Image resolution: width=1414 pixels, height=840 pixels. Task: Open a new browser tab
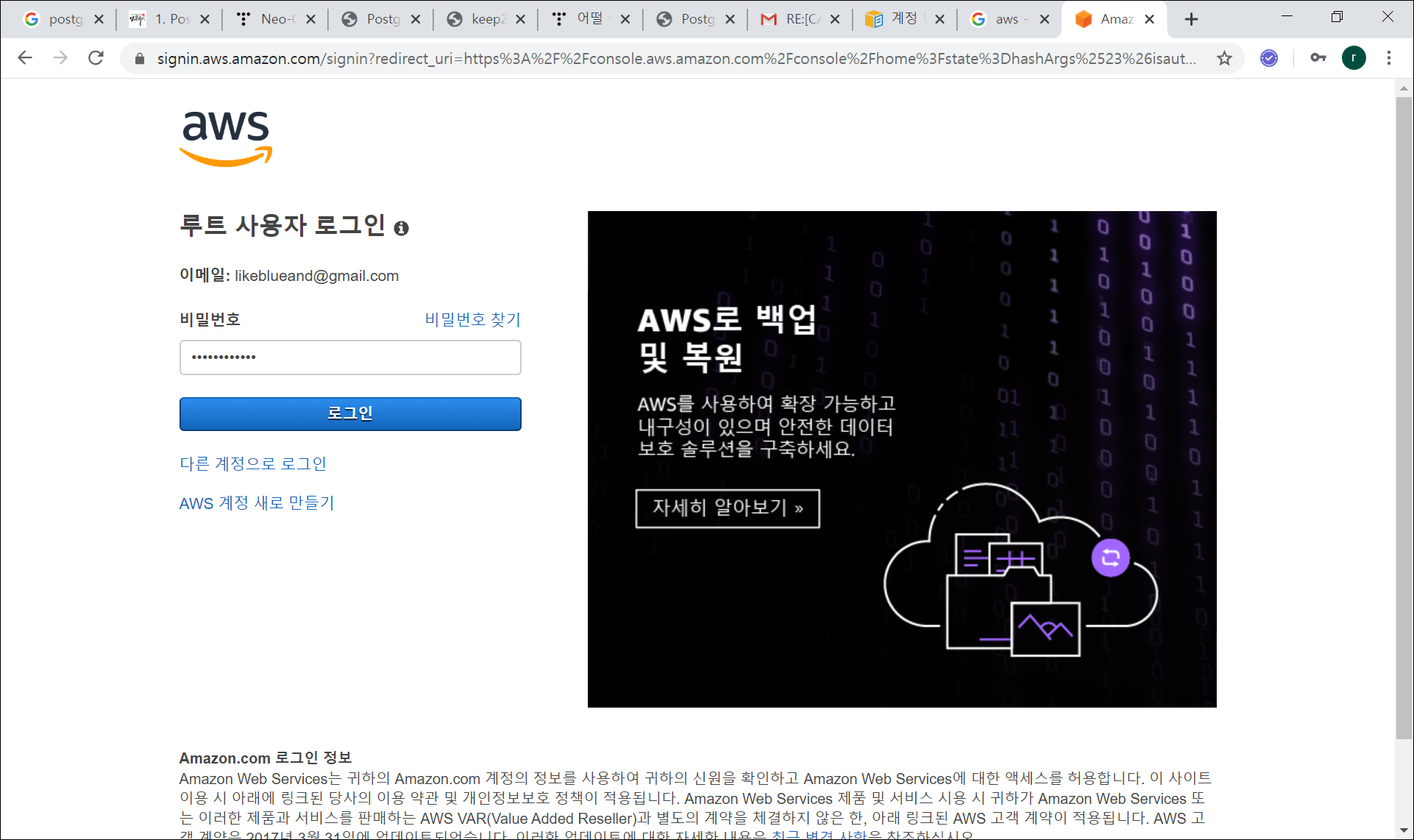[x=1191, y=20]
